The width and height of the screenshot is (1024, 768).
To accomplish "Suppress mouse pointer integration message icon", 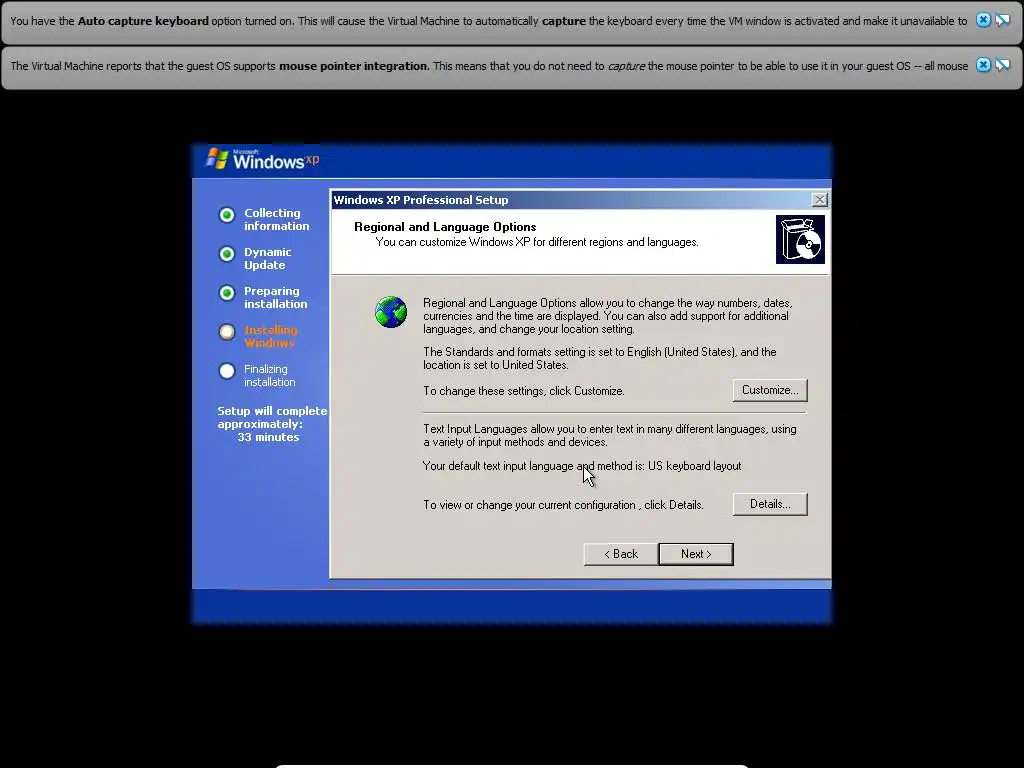I will click(x=1002, y=65).
